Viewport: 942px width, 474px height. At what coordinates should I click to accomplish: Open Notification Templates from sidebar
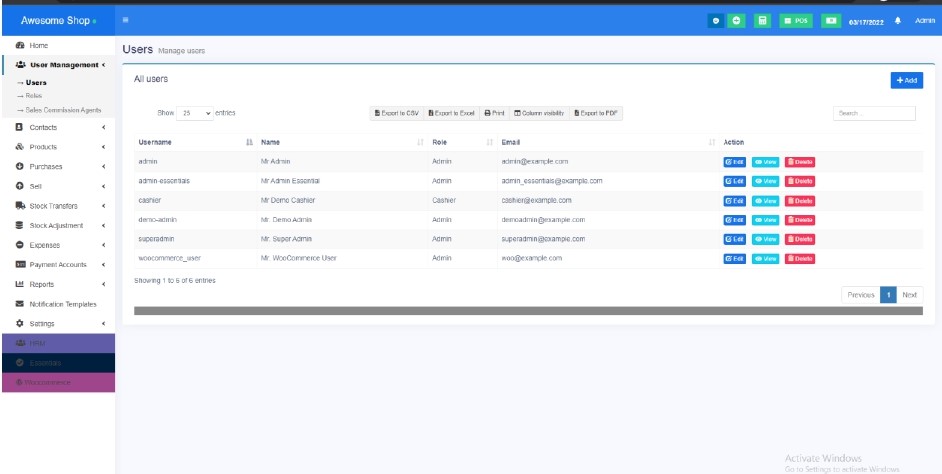tap(62, 304)
